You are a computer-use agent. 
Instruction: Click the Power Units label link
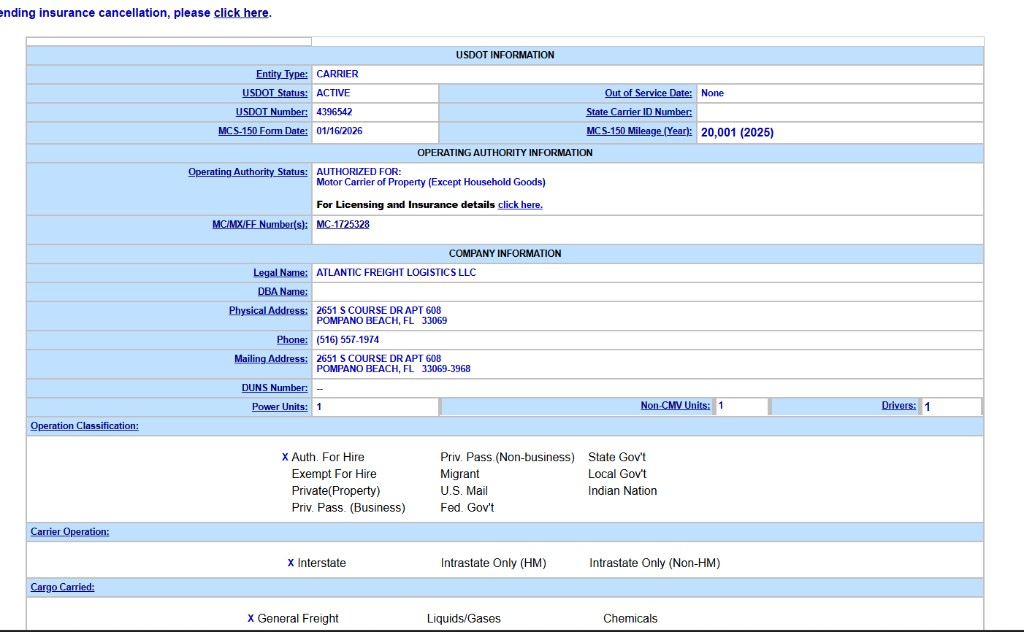pos(280,407)
